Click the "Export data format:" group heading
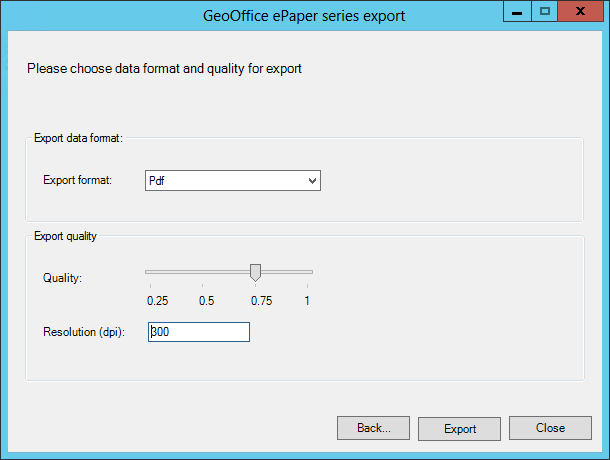 78,138
